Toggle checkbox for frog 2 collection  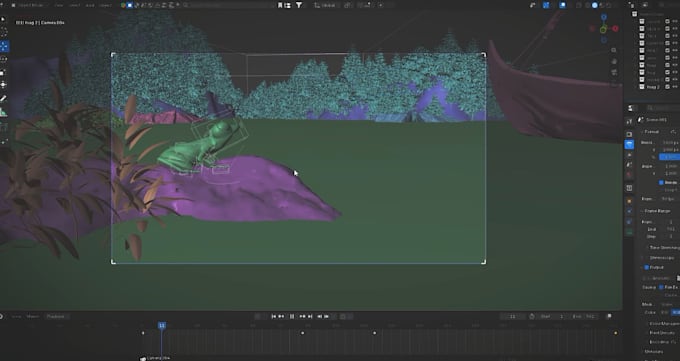tap(667, 87)
